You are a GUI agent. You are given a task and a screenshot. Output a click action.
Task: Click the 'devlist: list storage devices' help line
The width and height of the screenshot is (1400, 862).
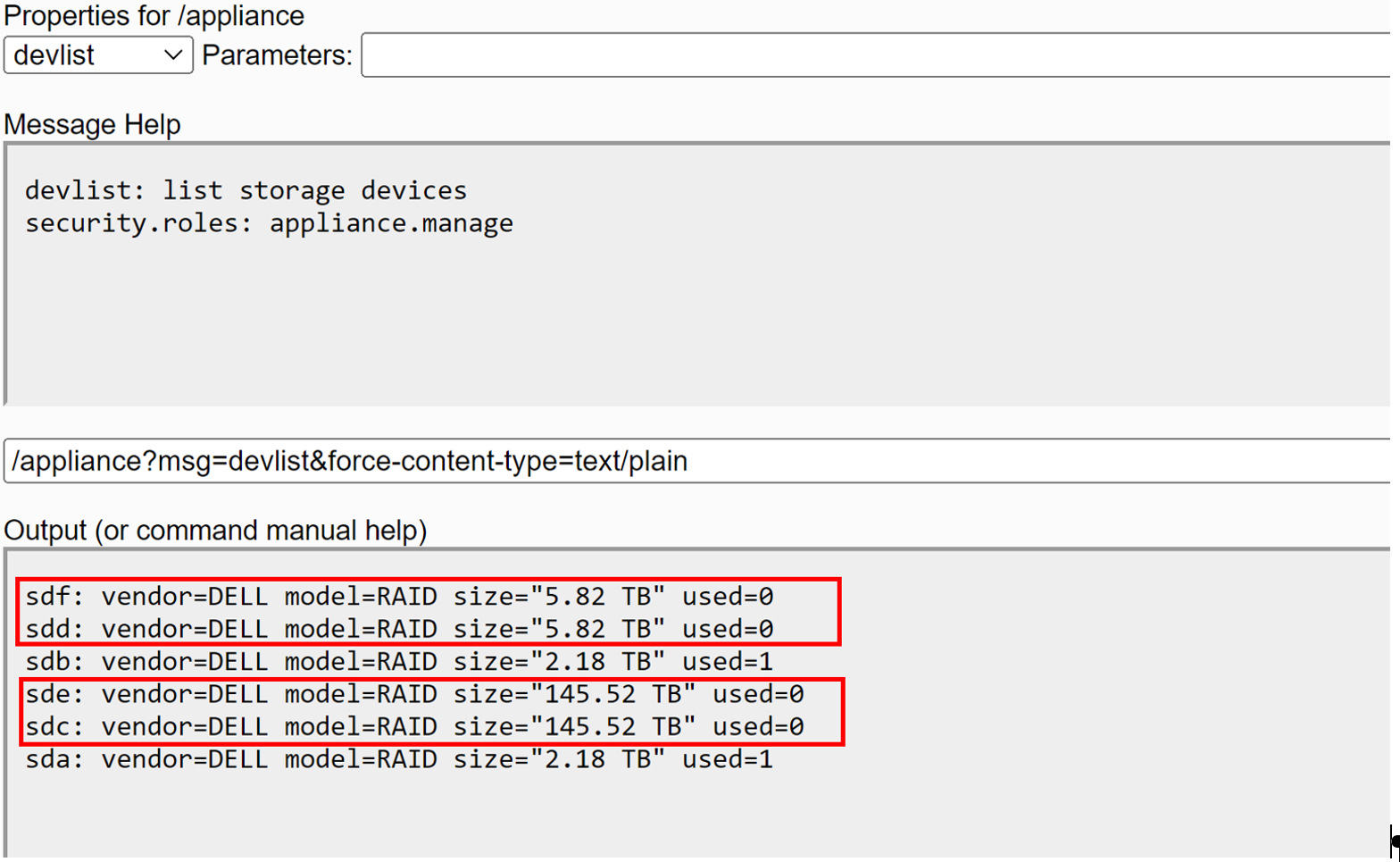[x=246, y=190]
